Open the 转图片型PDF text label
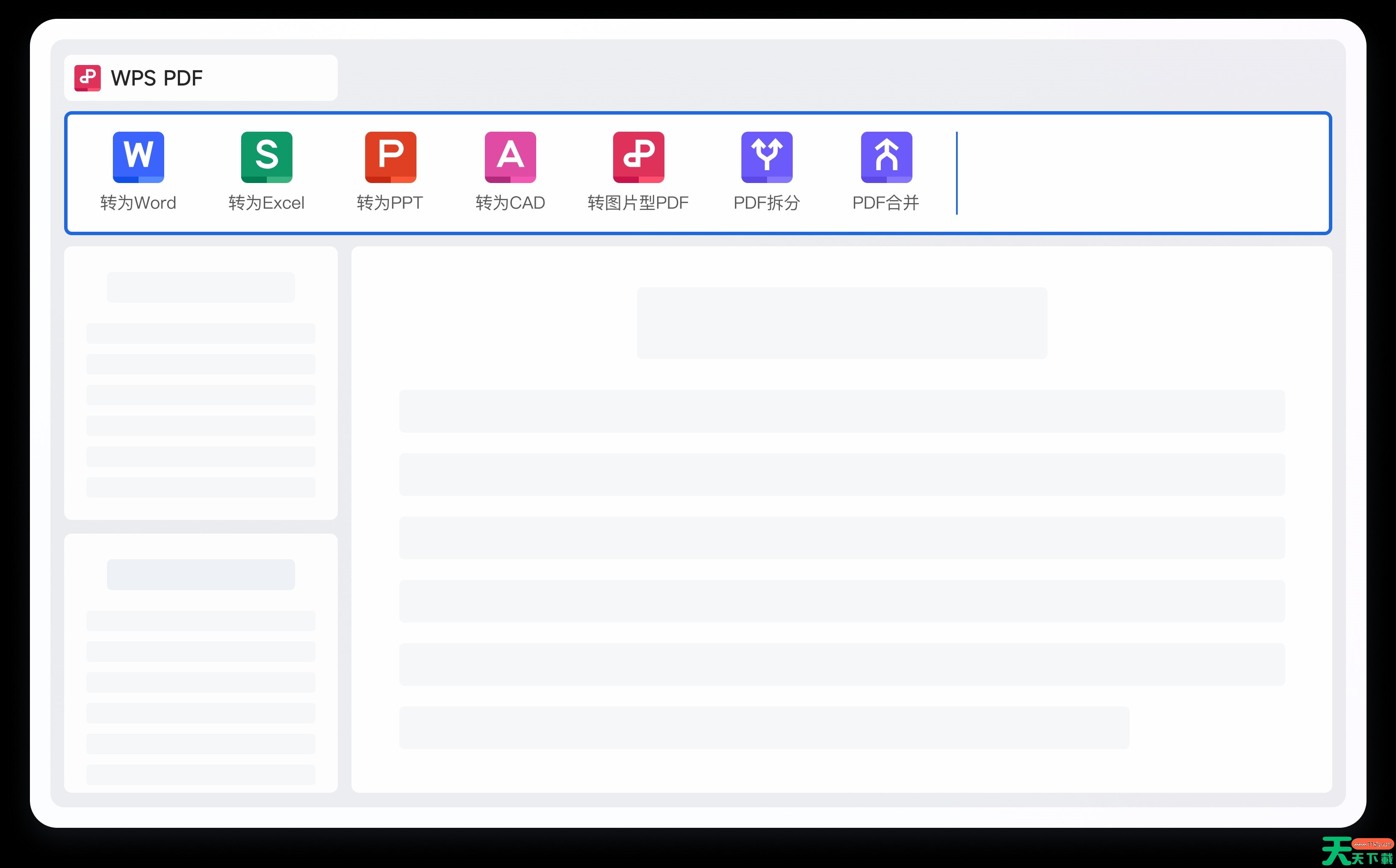Screen dimensions: 1396x868 click(638, 203)
